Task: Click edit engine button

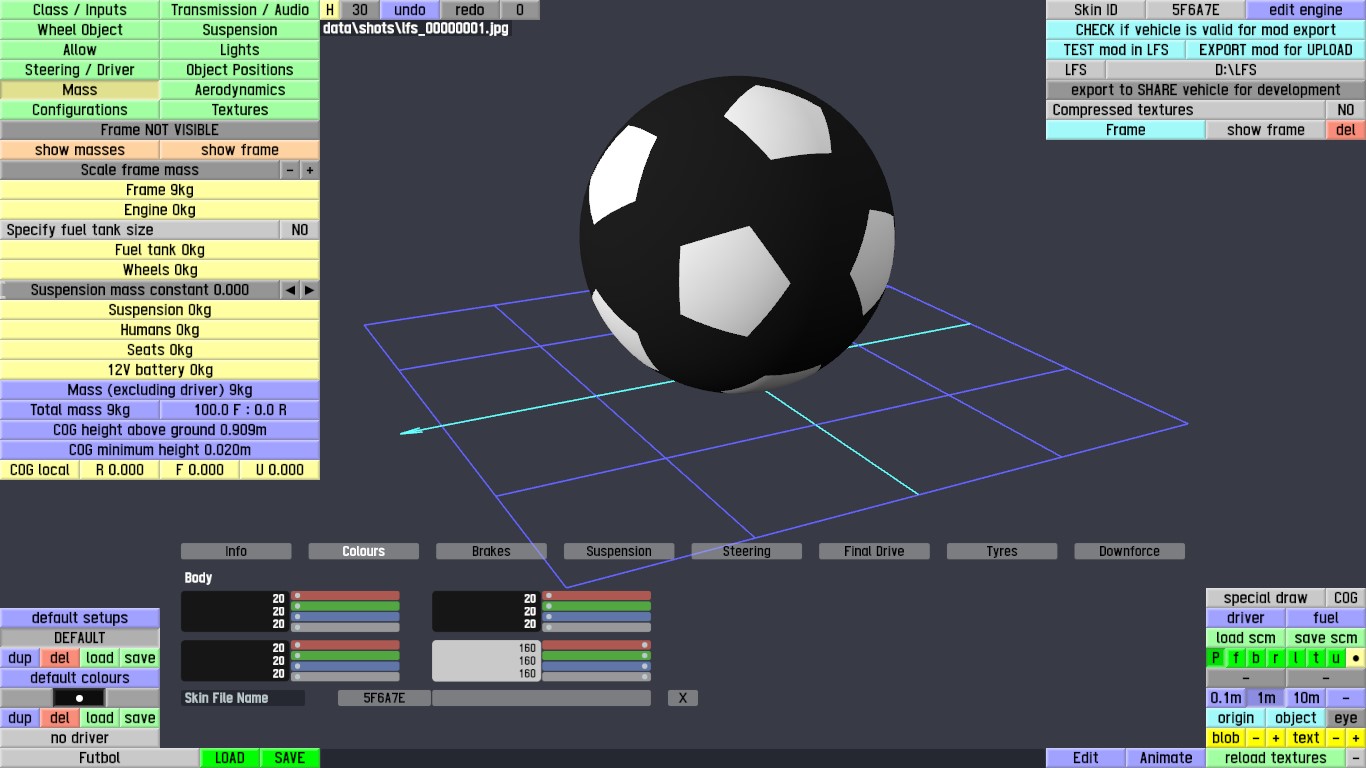Action: (1306, 10)
